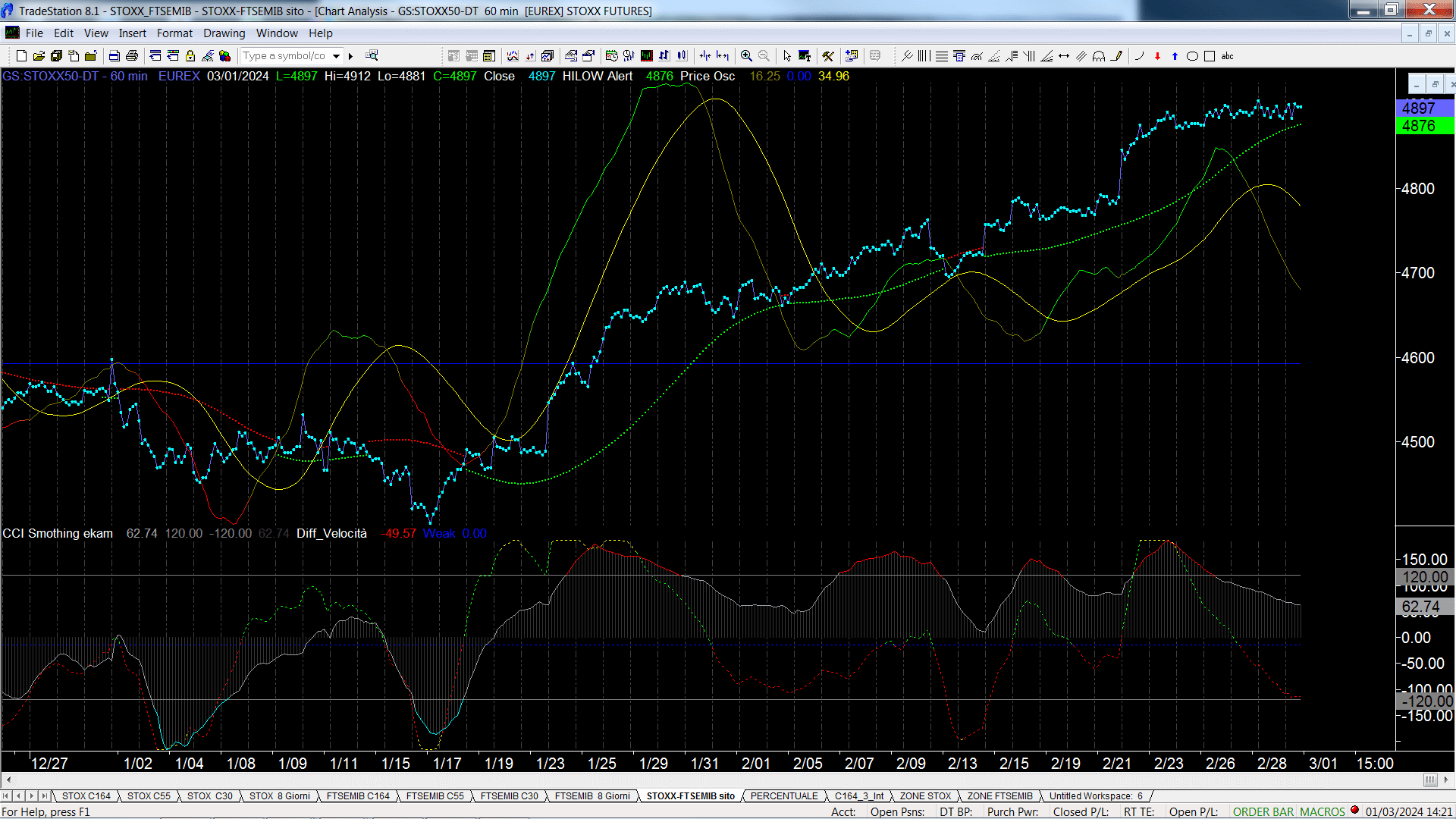This screenshot has height=819, width=1456.
Task: Switch to Untitled Workspace: 6 tab
Action: point(1095,796)
